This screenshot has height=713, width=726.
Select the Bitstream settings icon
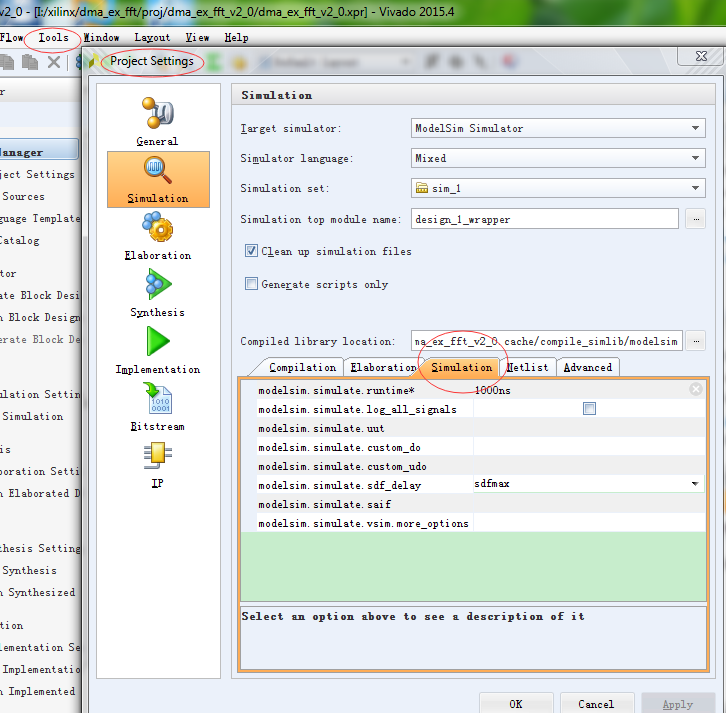click(x=157, y=406)
